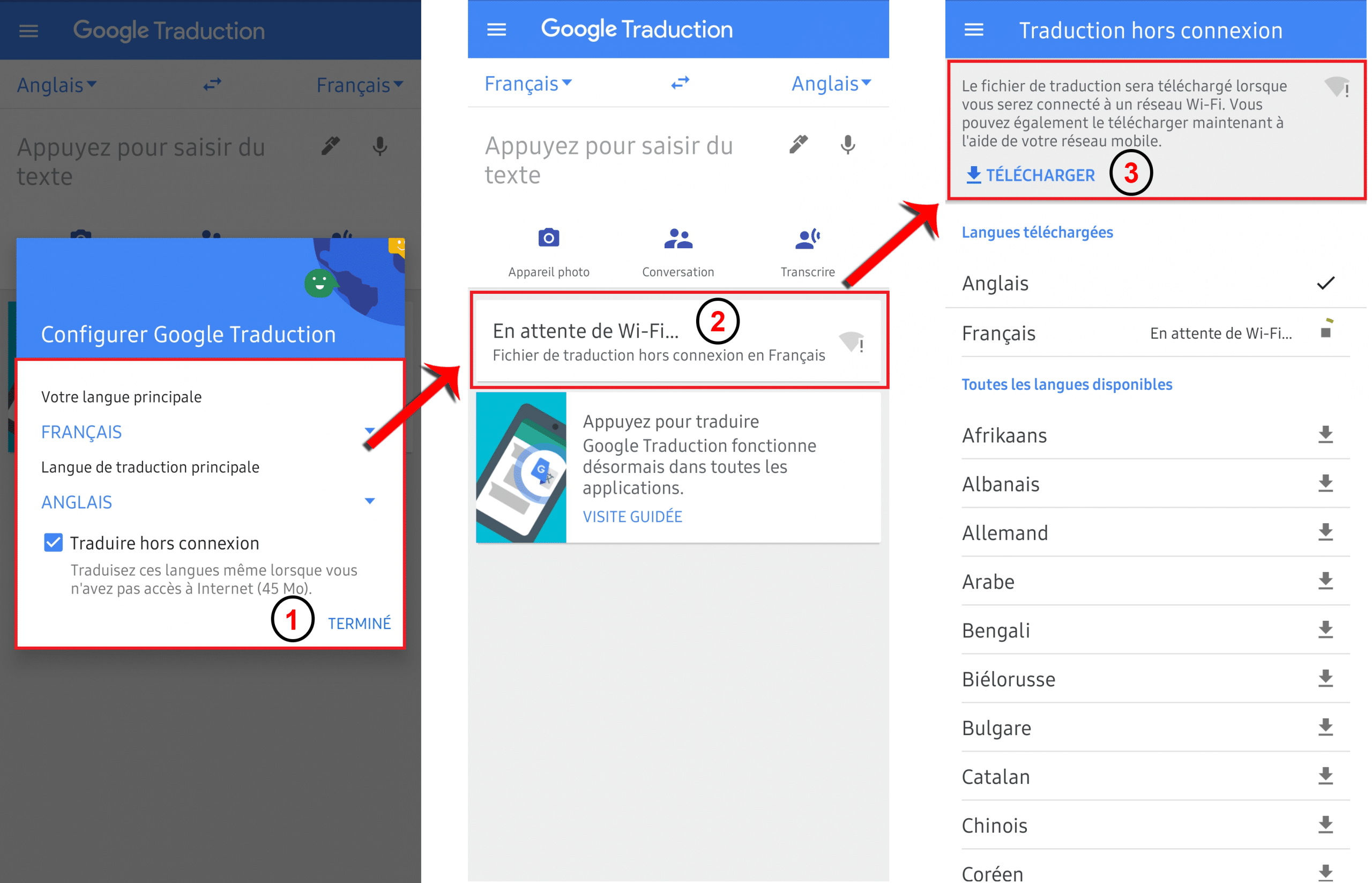This screenshot has height=883, width=1372.
Task: Select Anglais in downloaded languages list
Action: tap(1155, 283)
